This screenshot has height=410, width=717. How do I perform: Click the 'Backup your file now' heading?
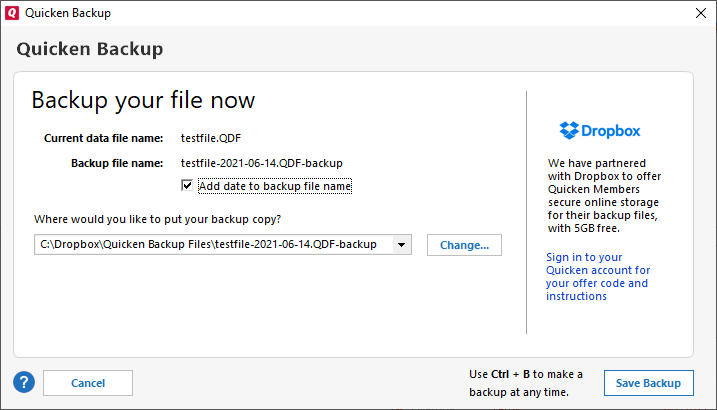pyautogui.click(x=143, y=100)
